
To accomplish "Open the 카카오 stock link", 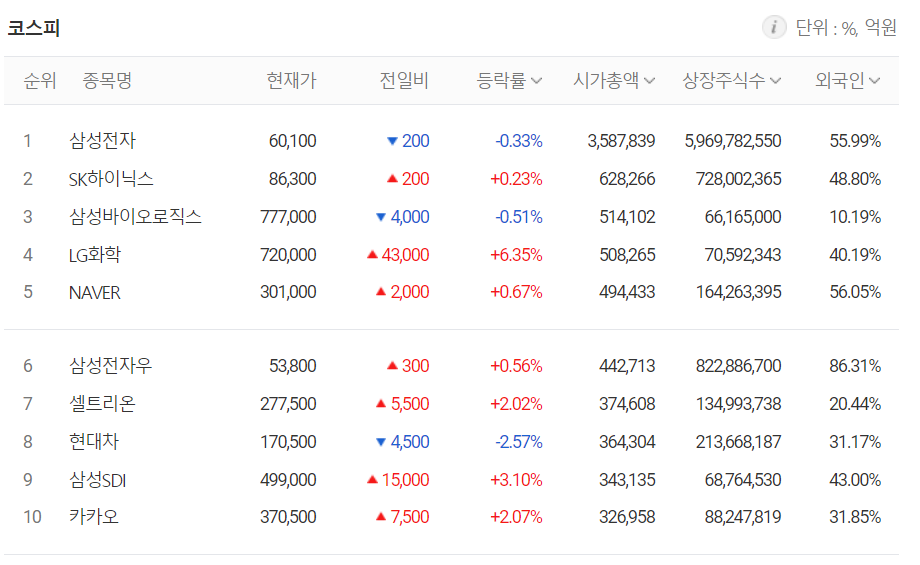I will pos(94,517).
